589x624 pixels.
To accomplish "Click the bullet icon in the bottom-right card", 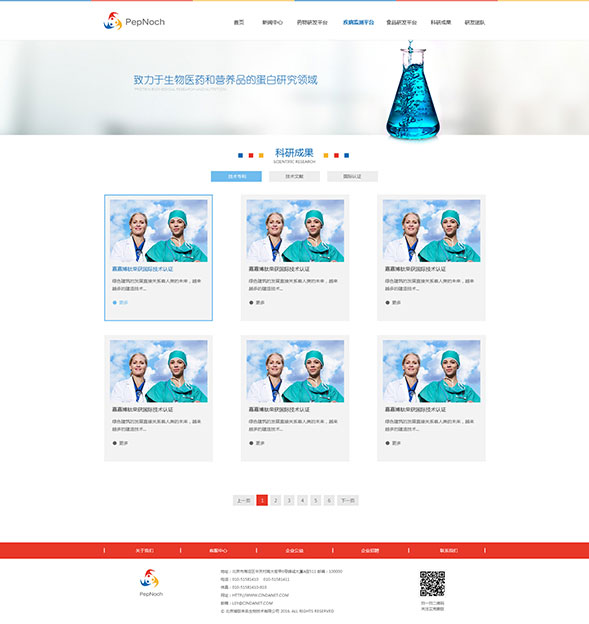I will coord(387,443).
